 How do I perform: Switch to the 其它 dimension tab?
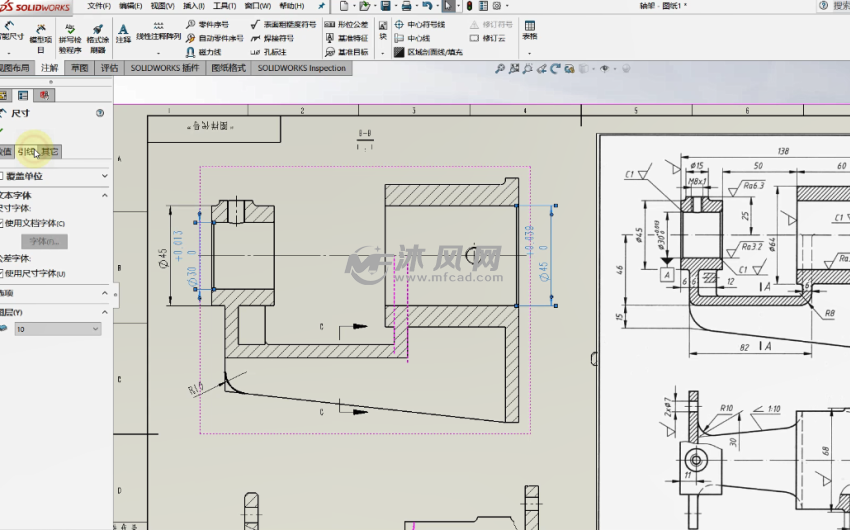click(x=50, y=152)
